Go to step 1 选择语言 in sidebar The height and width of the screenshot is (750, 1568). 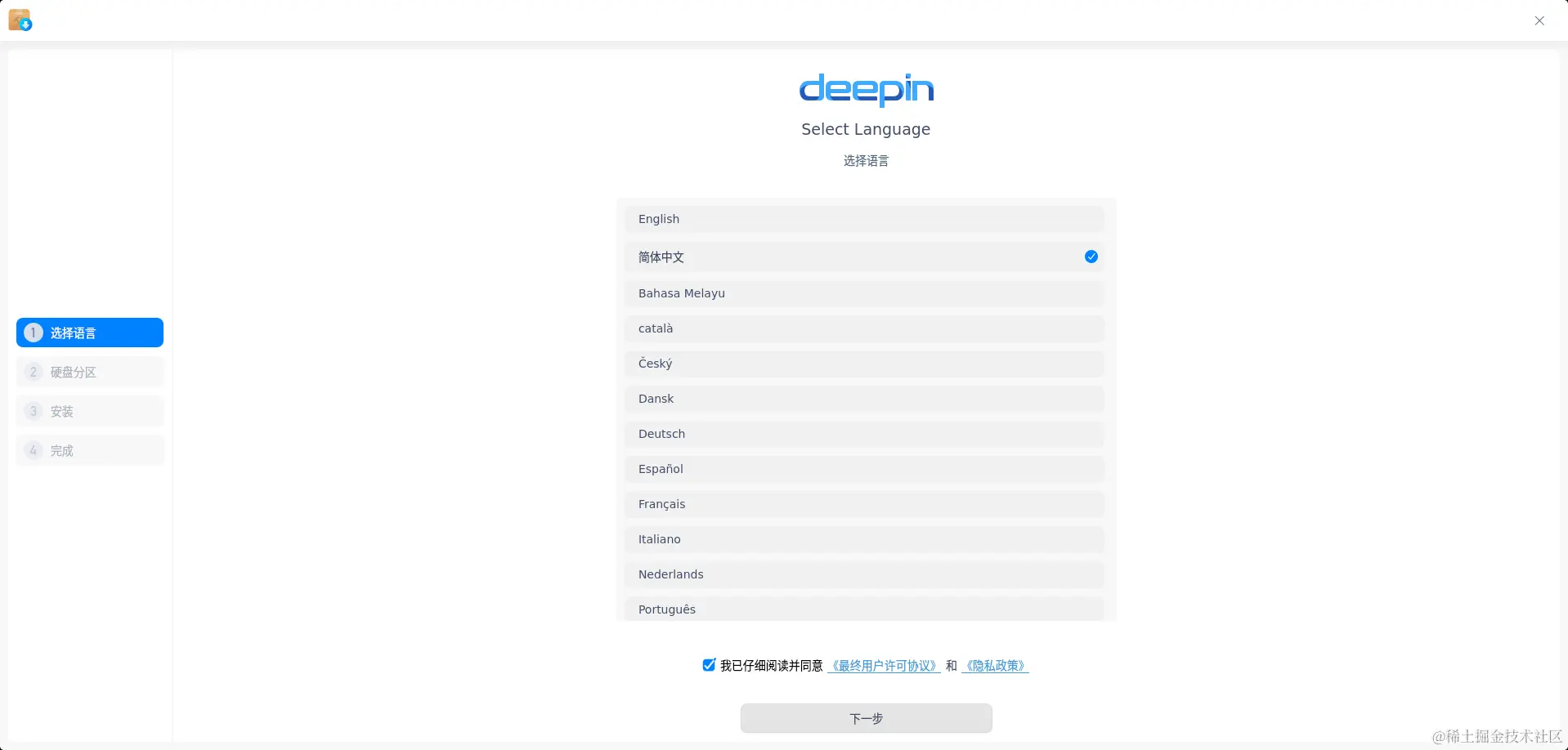(x=90, y=333)
